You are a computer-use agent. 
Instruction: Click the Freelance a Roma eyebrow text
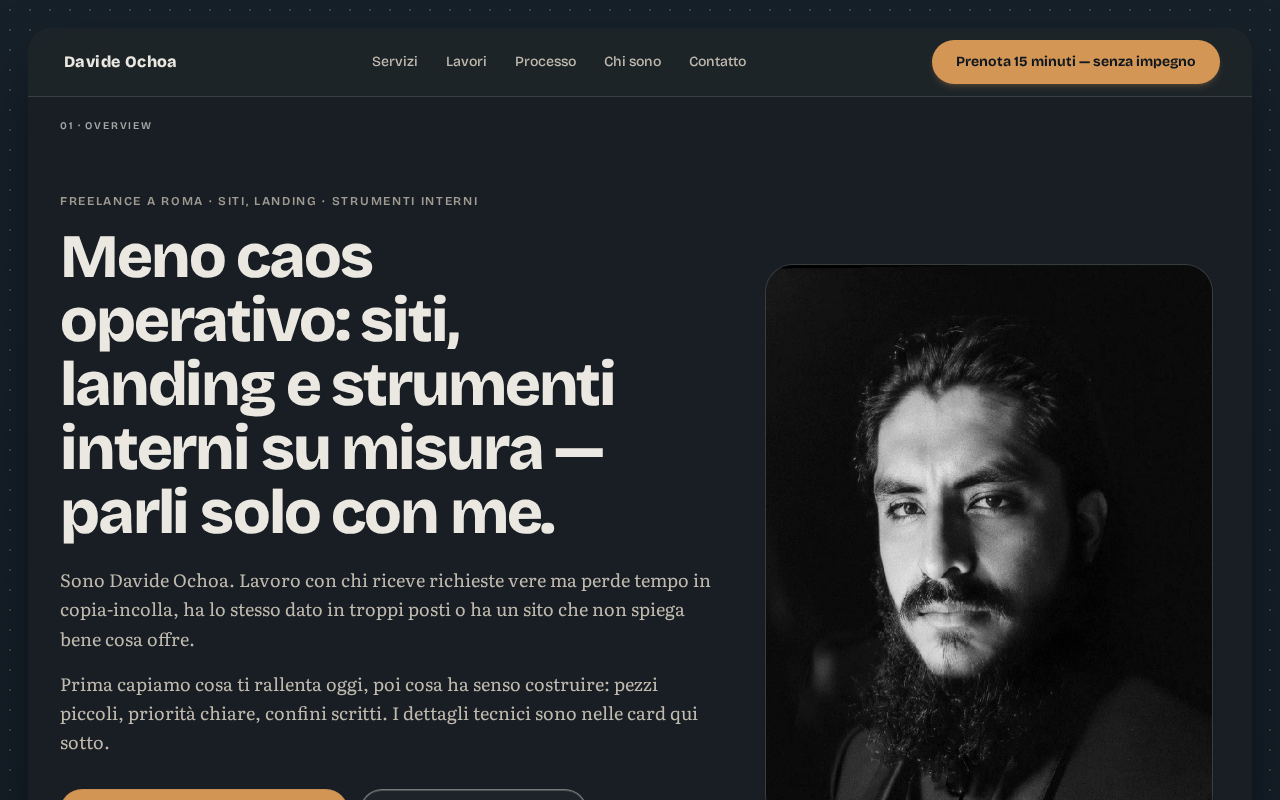(269, 201)
